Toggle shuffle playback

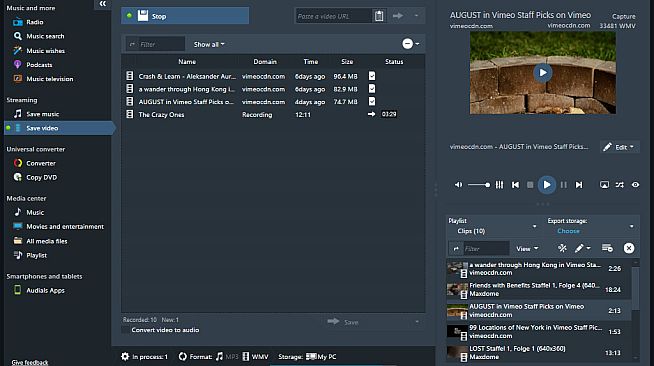point(620,185)
